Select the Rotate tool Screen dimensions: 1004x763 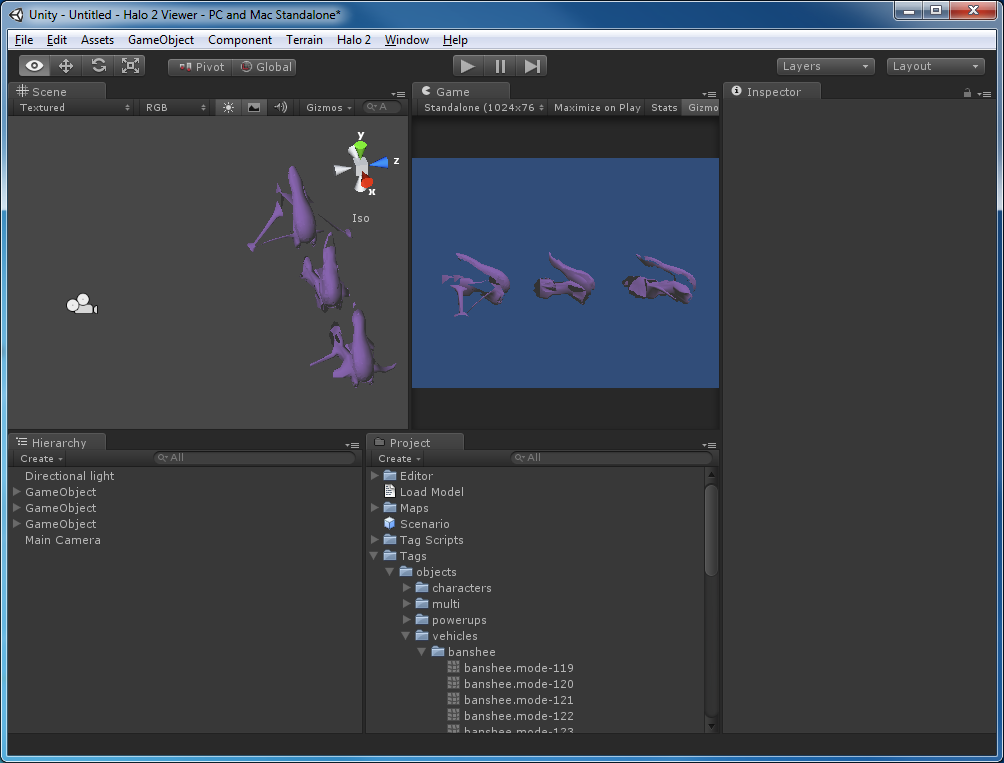point(98,66)
